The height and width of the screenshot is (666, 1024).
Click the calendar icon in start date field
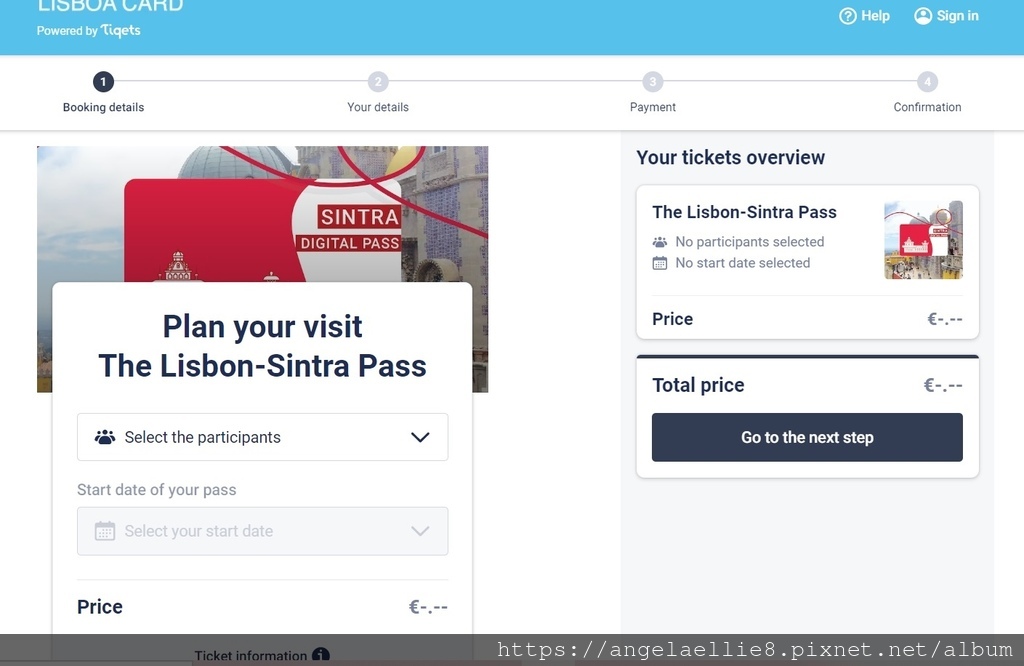pos(104,531)
